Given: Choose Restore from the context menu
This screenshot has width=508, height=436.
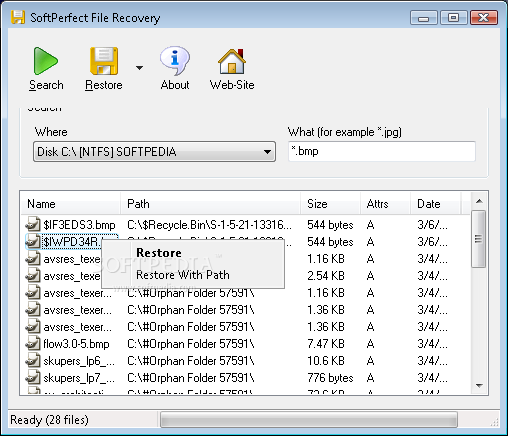Looking at the screenshot, I should point(159,253).
